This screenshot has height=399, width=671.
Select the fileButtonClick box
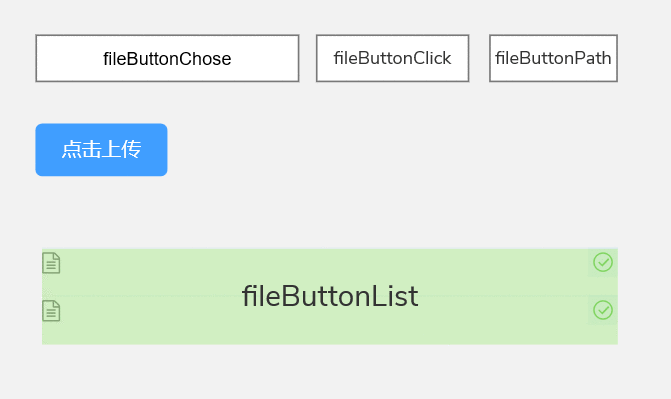point(392,58)
